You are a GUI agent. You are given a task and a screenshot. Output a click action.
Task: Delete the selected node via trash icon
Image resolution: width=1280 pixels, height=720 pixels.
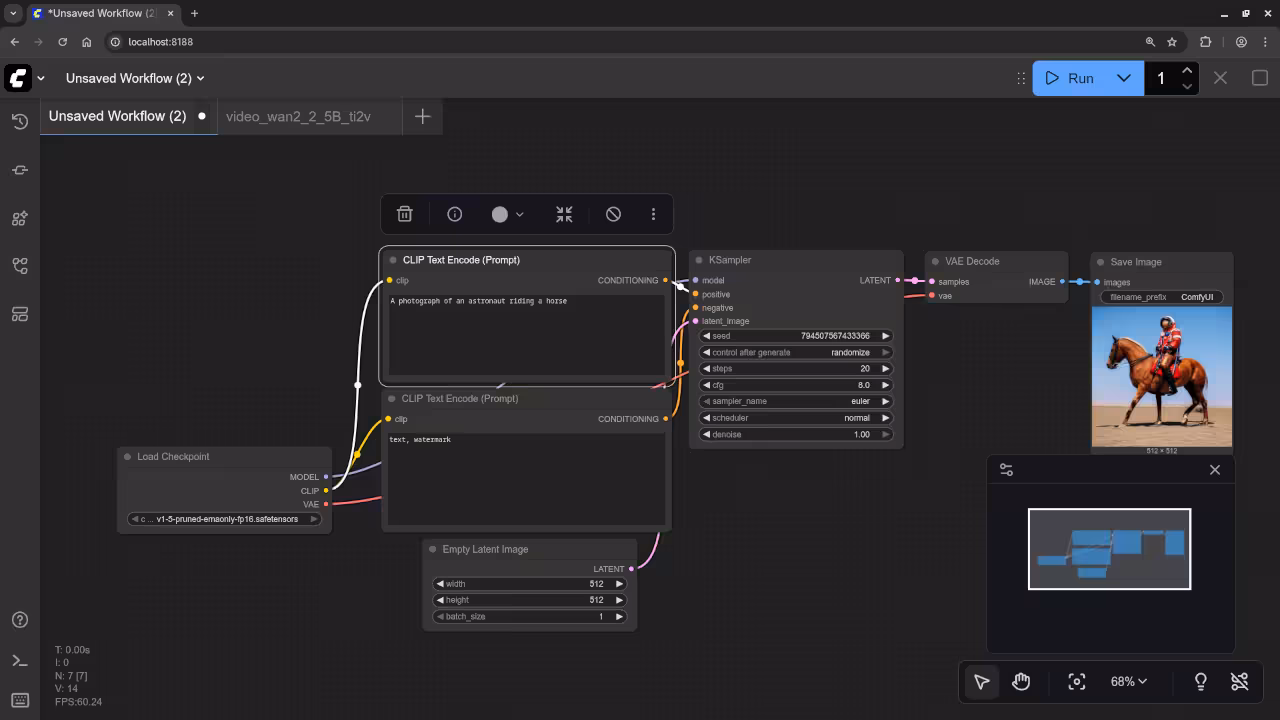tap(404, 213)
